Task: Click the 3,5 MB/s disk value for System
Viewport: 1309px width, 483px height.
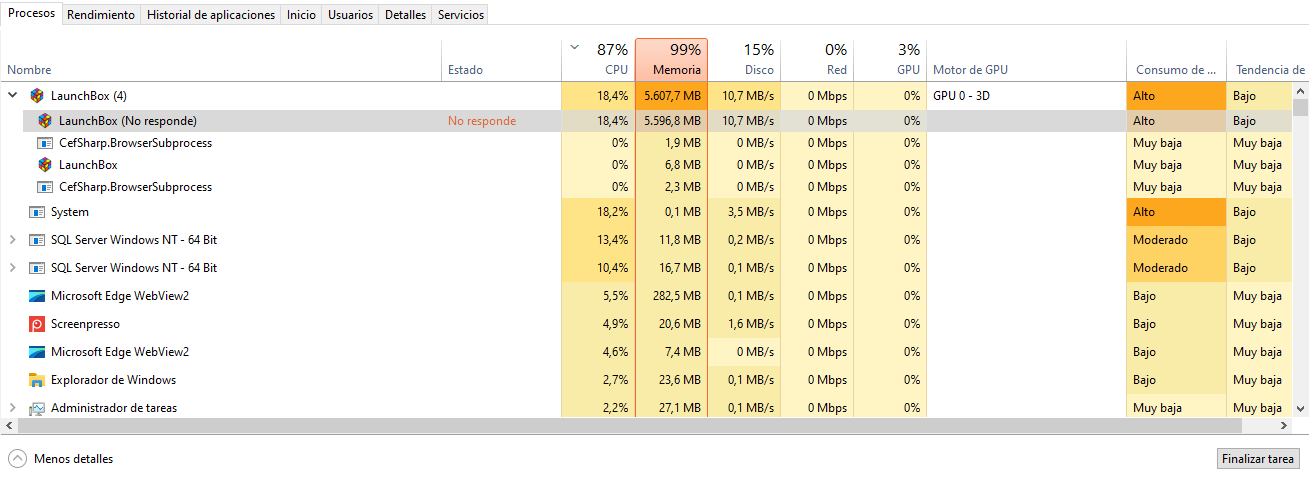Action: tap(749, 212)
